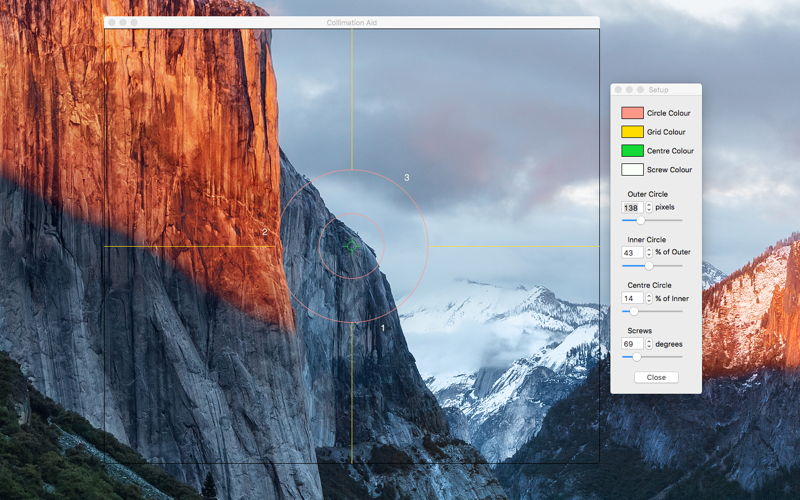This screenshot has height=500, width=800.
Task: Zoom the Collimation Aid window
Action: 134,22
